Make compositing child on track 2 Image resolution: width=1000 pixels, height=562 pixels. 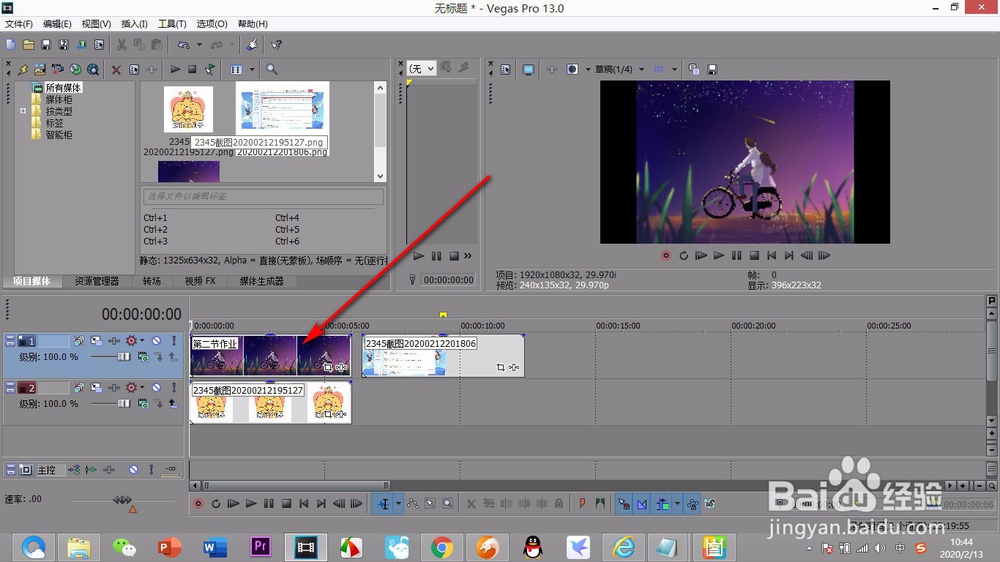point(173,403)
